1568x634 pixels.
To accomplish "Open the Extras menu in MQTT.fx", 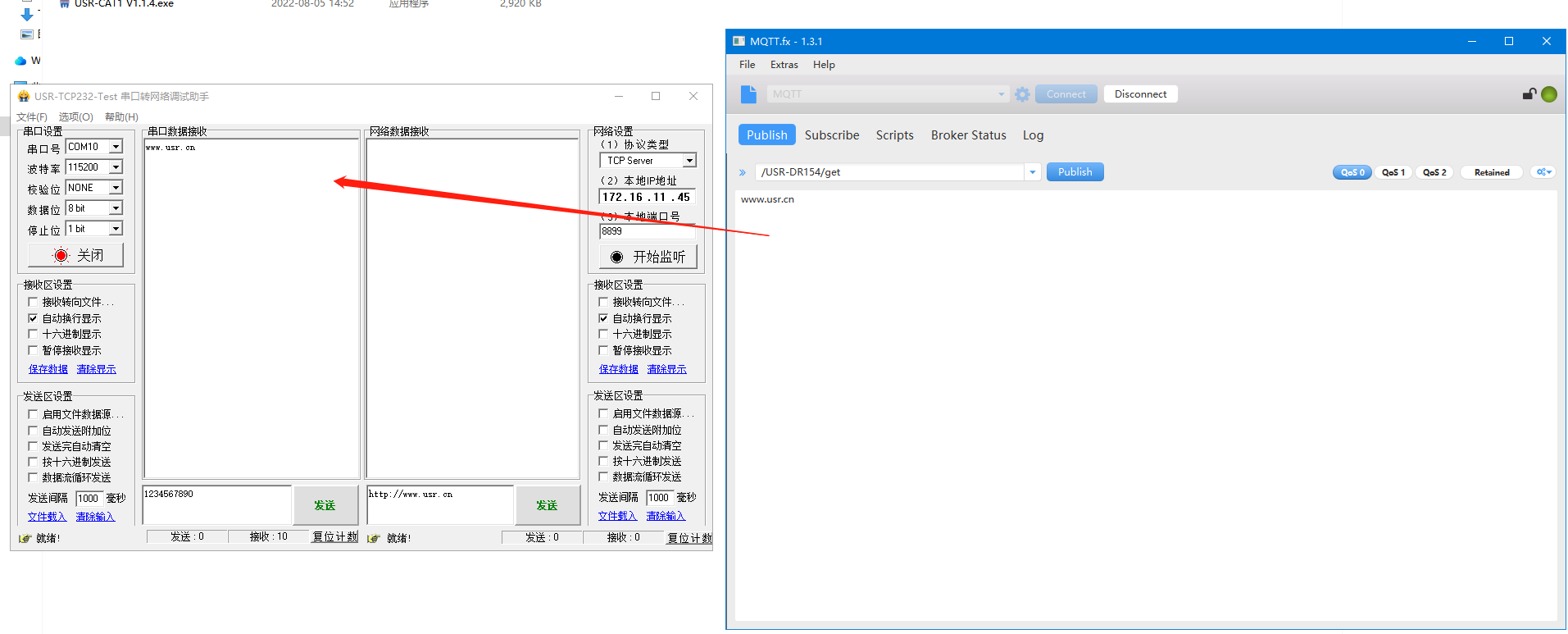I will pos(784,65).
